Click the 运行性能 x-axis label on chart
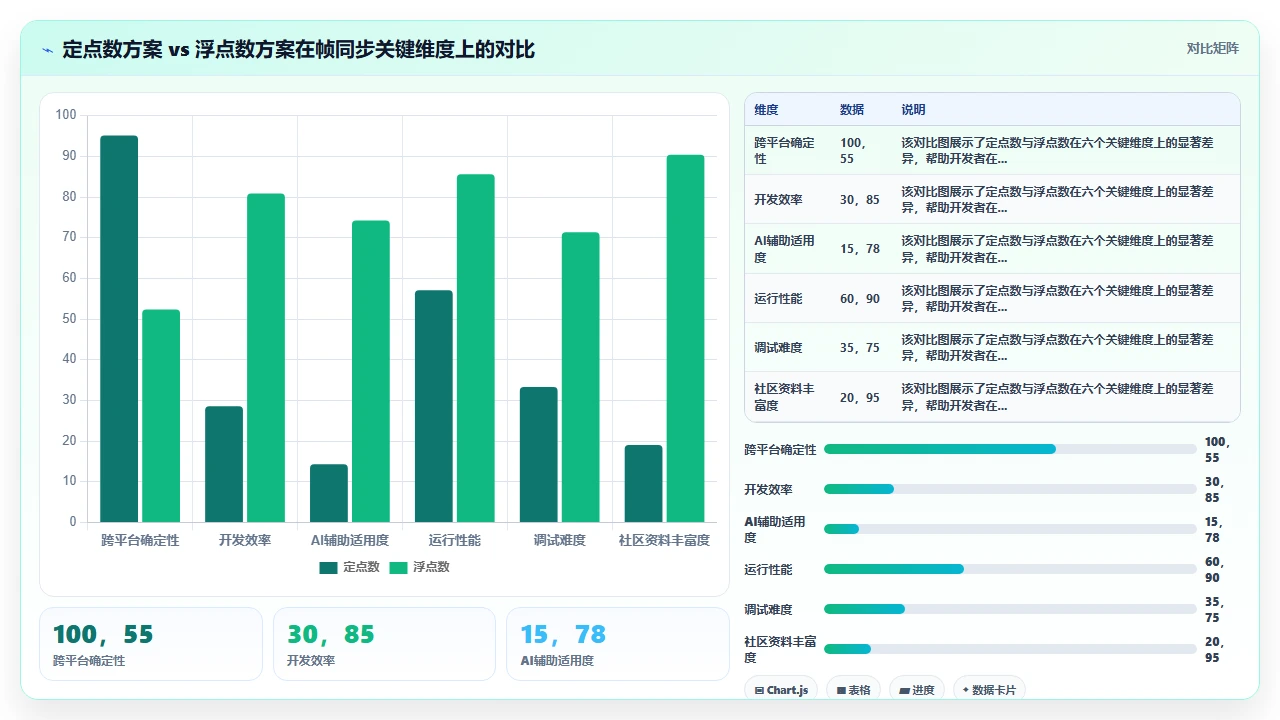 click(x=455, y=540)
